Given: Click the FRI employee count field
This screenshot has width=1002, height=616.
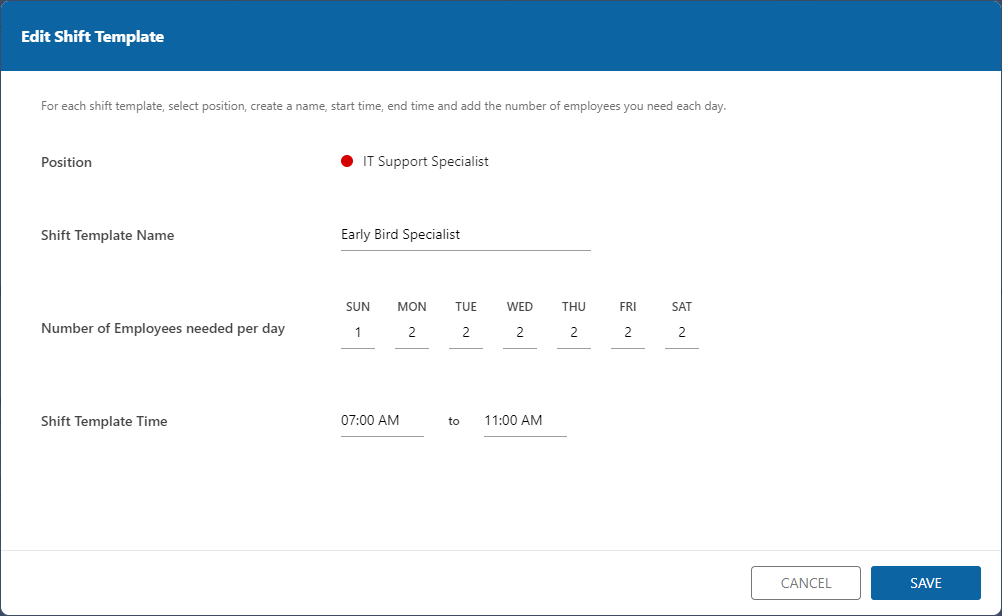Looking at the screenshot, I should tap(628, 333).
